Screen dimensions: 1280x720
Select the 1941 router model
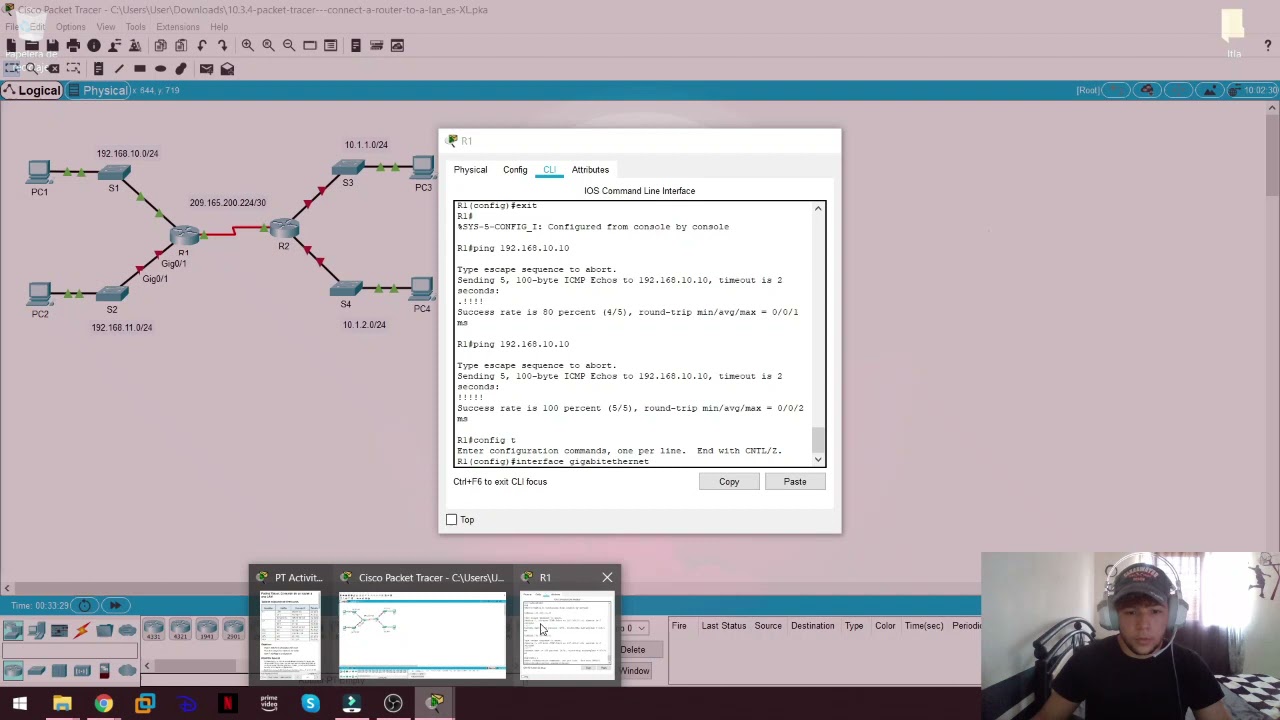click(206, 630)
